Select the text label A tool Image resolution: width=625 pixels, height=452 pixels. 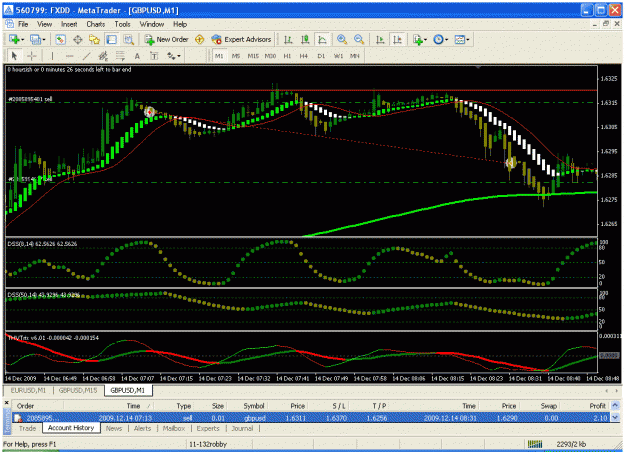(x=137, y=56)
